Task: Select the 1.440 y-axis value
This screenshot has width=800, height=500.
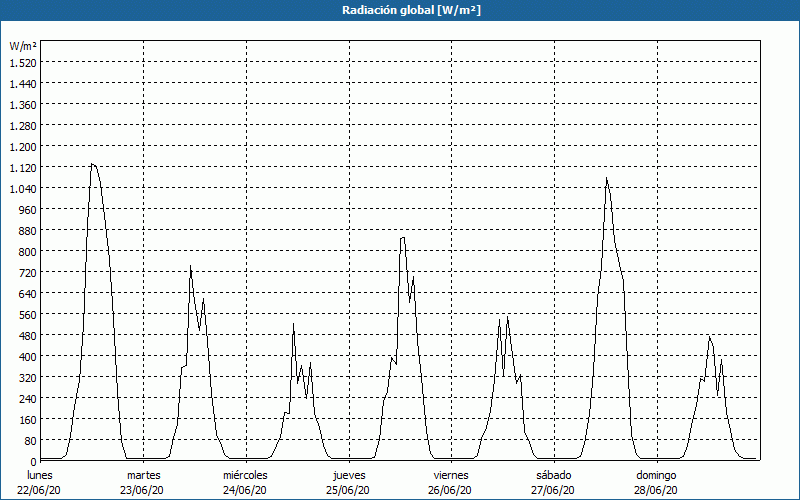Action: (x=23, y=84)
